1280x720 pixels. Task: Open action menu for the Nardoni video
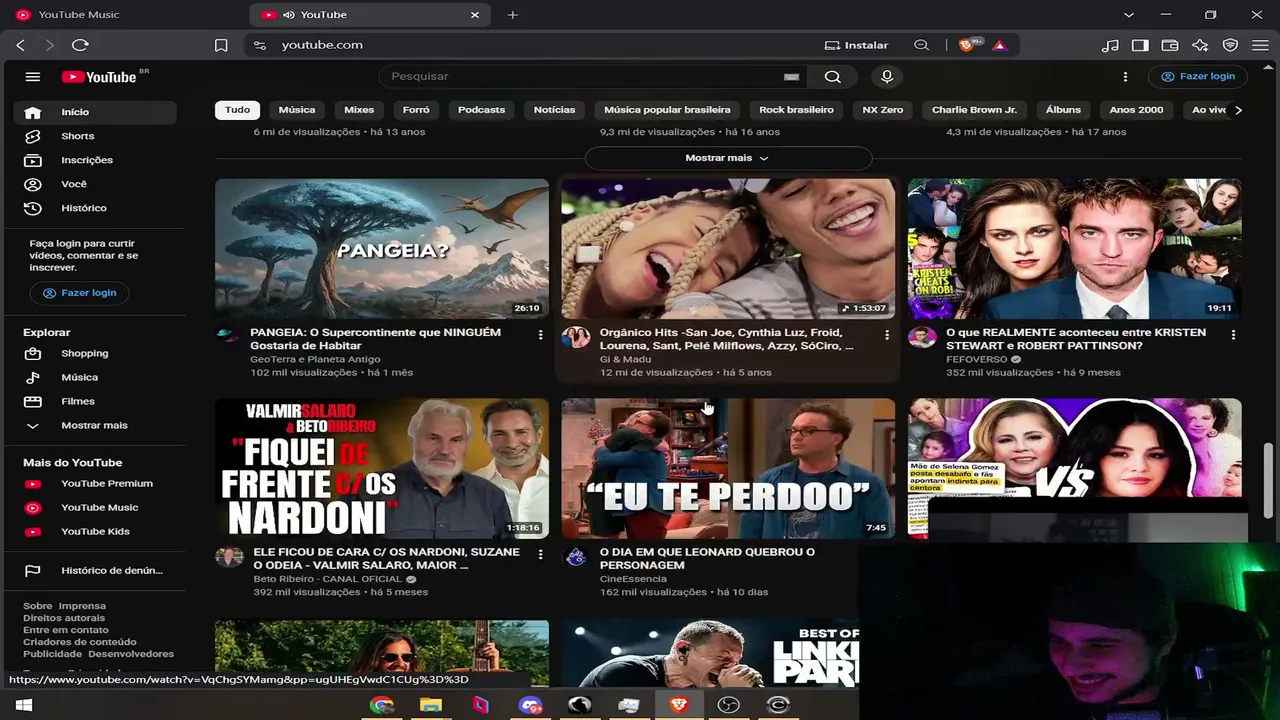(540, 554)
